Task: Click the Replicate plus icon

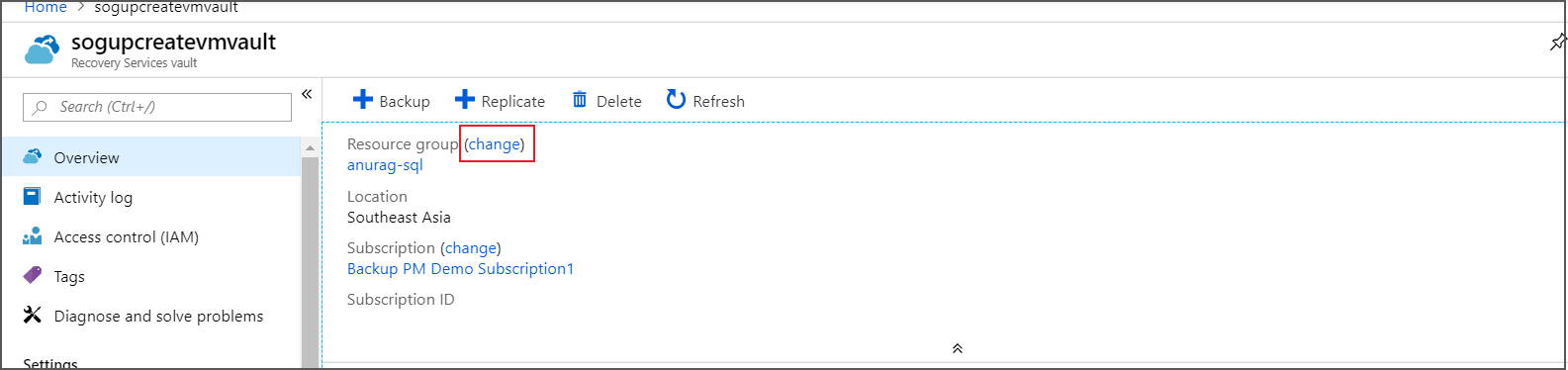Action: [x=465, y=100]
